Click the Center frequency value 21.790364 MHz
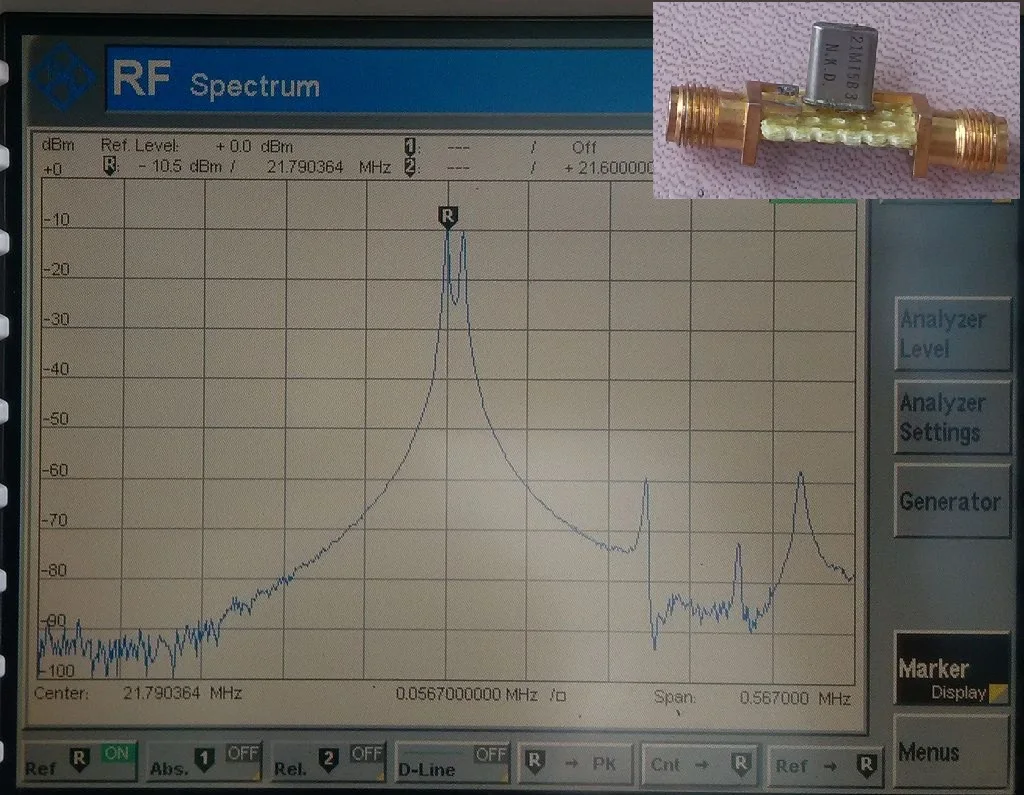 [x=182, y=693]
